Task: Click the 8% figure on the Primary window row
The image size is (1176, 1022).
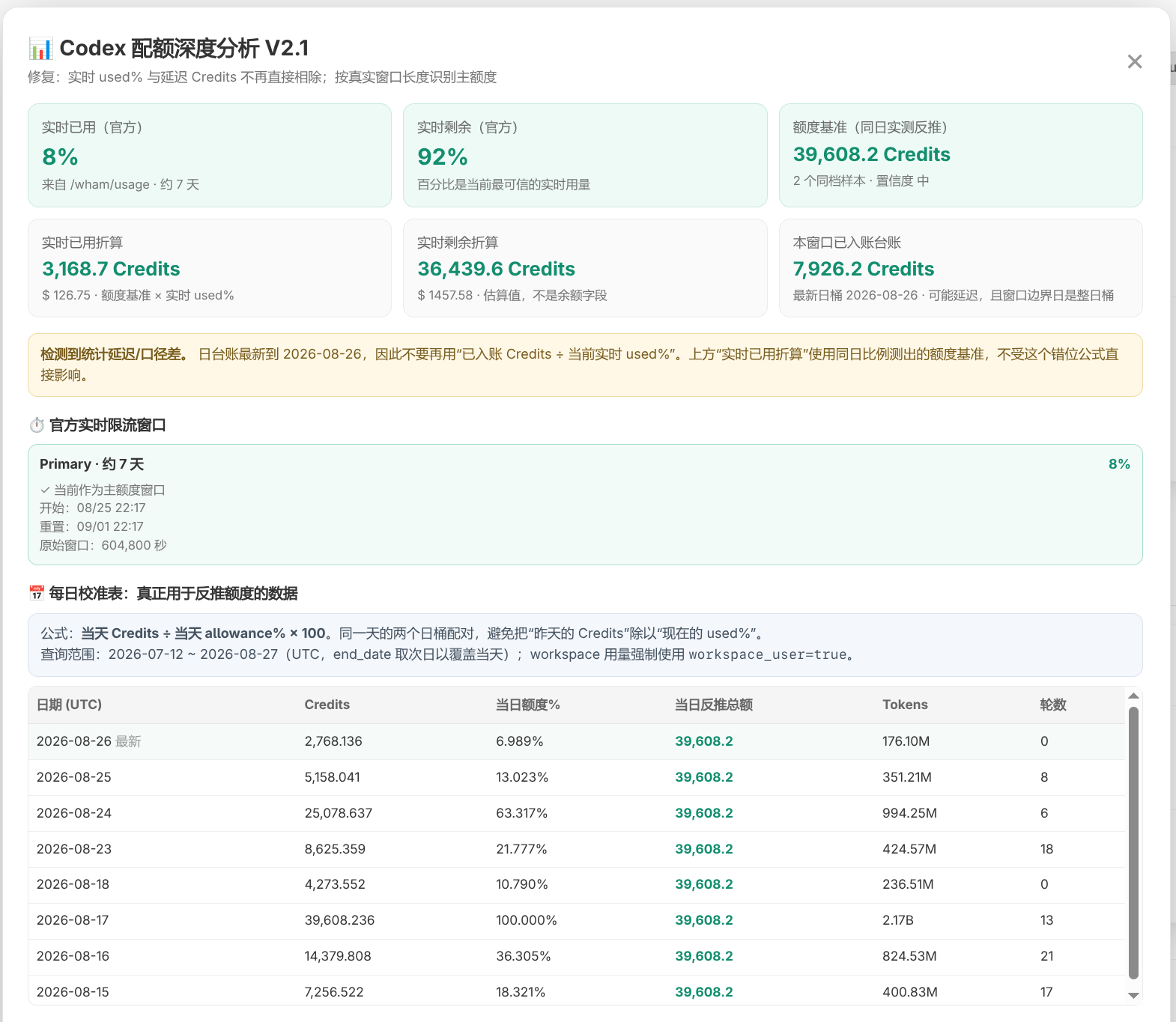Action: [x=1119, y=464]
